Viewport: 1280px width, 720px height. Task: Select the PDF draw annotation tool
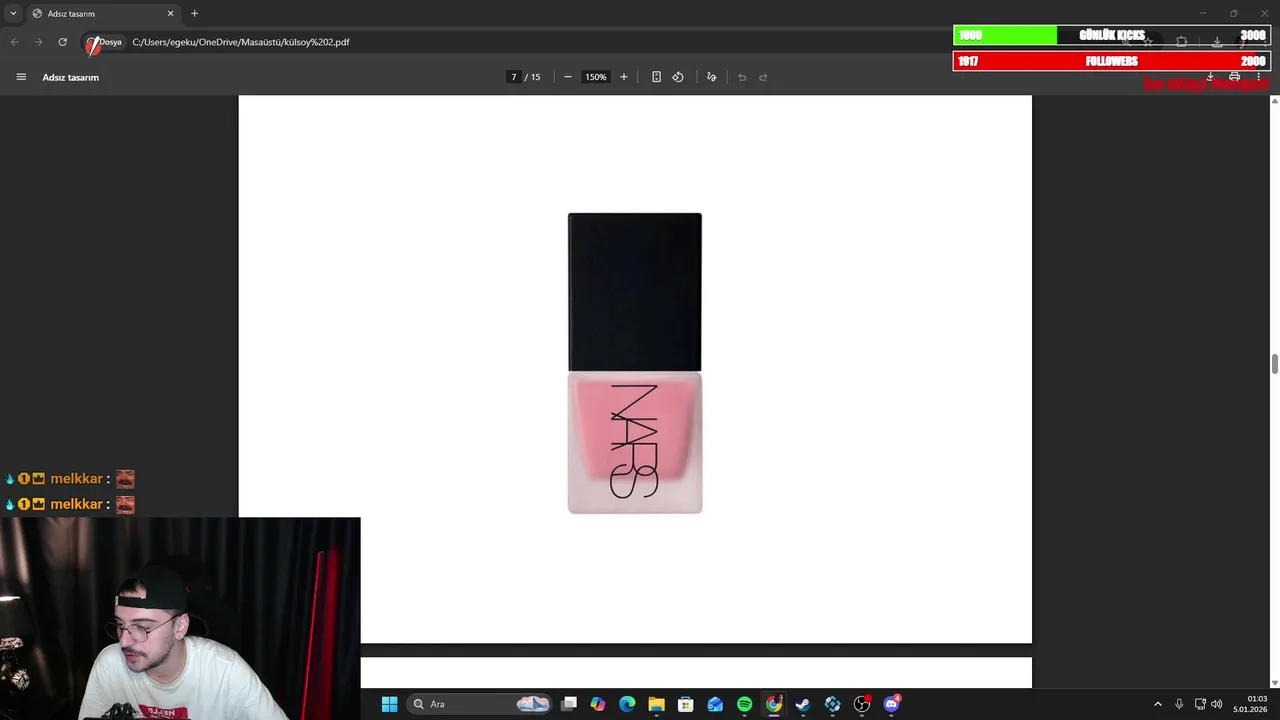[x=712, y=77]
